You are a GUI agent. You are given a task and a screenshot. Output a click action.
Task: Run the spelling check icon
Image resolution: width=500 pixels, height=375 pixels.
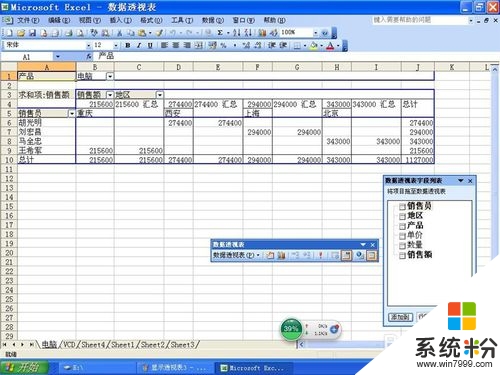click(x=94, y=33)
